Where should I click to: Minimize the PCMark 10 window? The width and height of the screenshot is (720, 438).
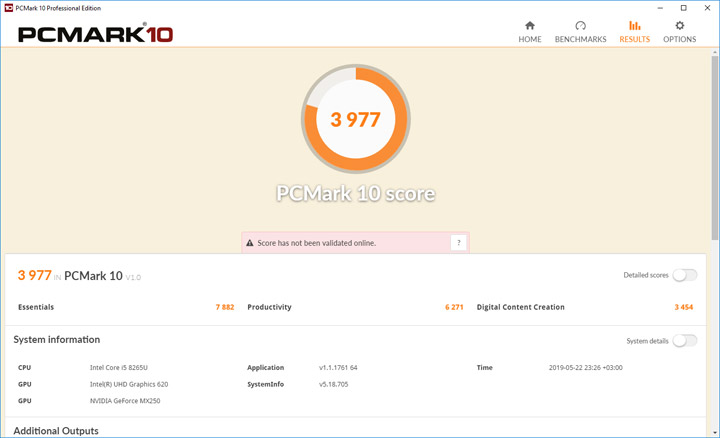point(660,8)
